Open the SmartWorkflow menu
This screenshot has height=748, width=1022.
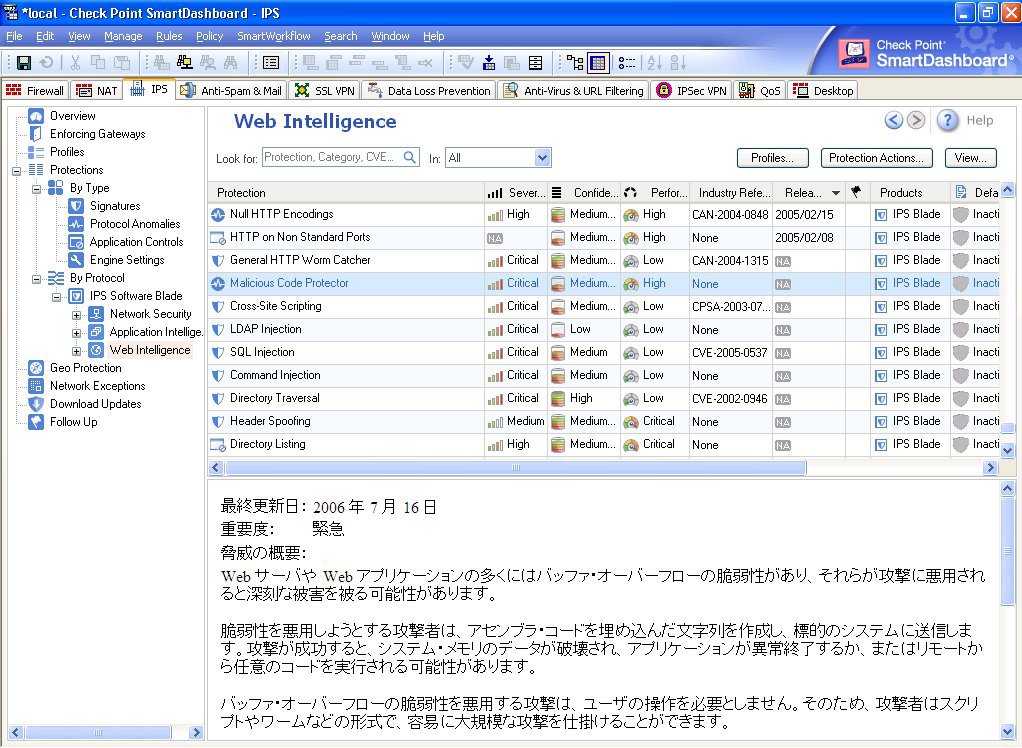274,36
